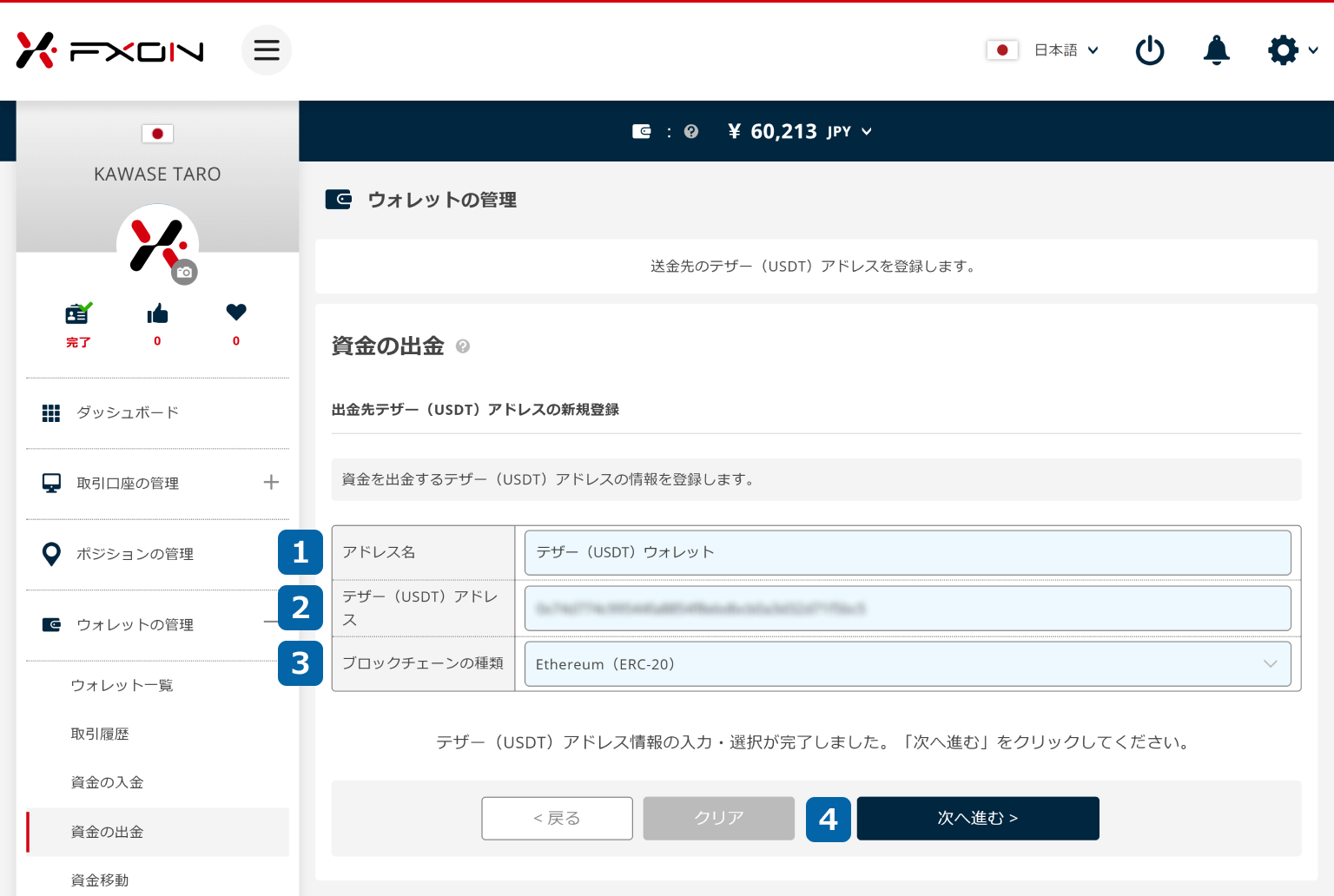Select ダッシュボード in sidebar
The width and height of the screenshot is (1334, 896).
coord(127,412)
